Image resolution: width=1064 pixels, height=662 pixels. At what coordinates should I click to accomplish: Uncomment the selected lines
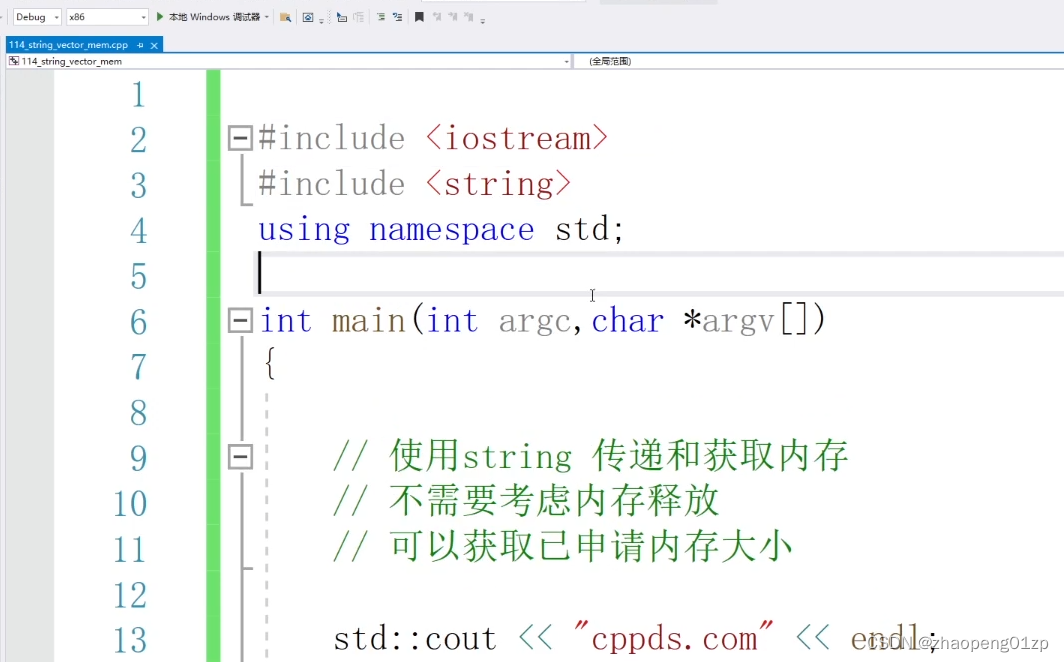pyautogui.click(x=399, y=17)
